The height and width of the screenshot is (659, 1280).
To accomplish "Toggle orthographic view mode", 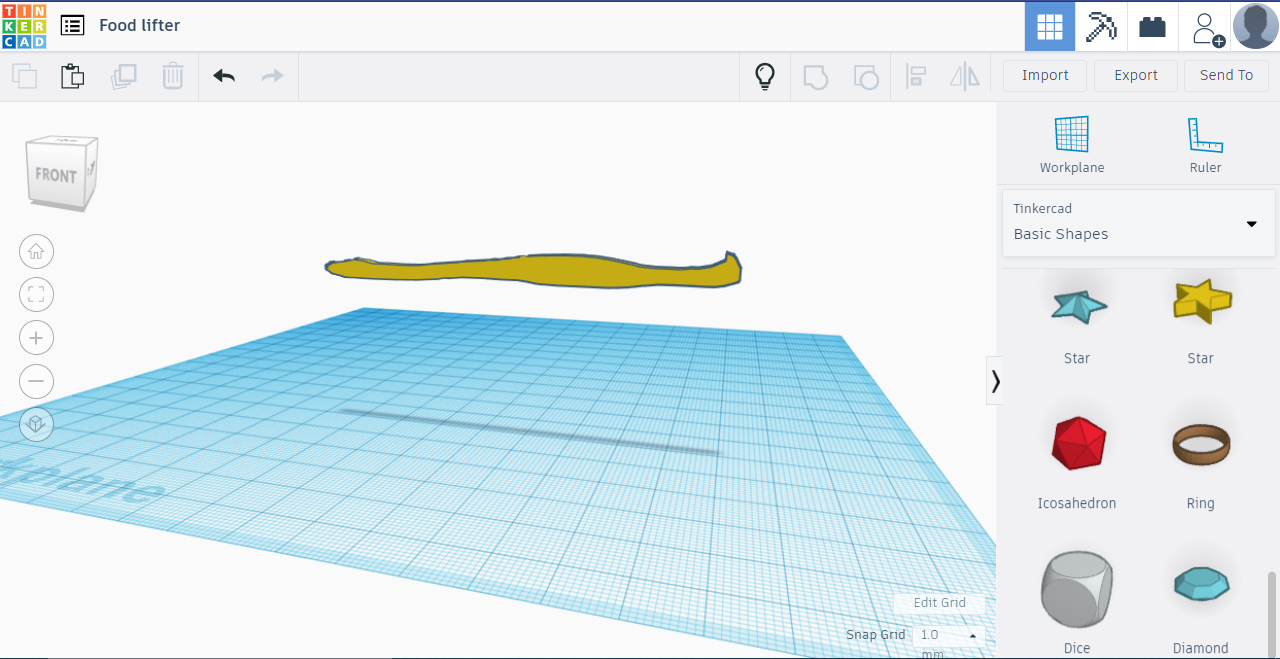I will (x=36, y=423).
